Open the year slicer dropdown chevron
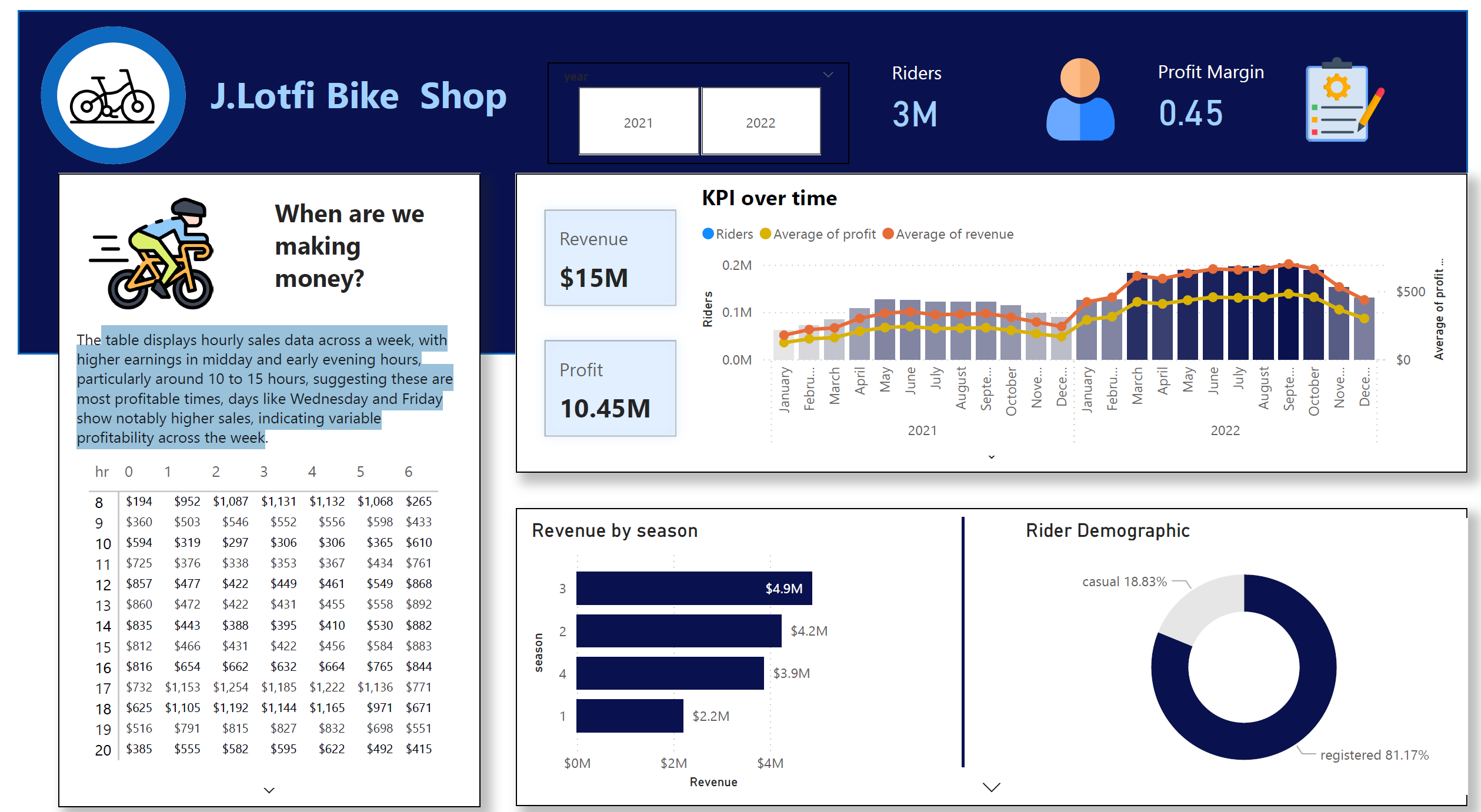 (x=828, y=75)
